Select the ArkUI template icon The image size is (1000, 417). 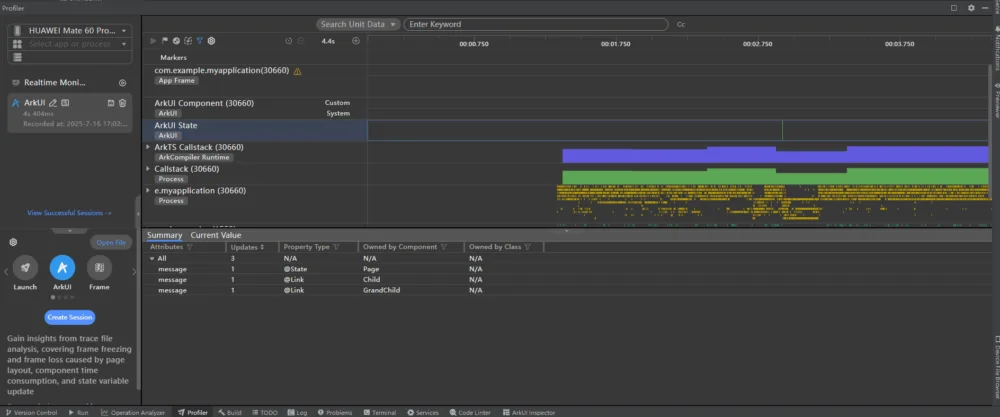coord(62,267)
